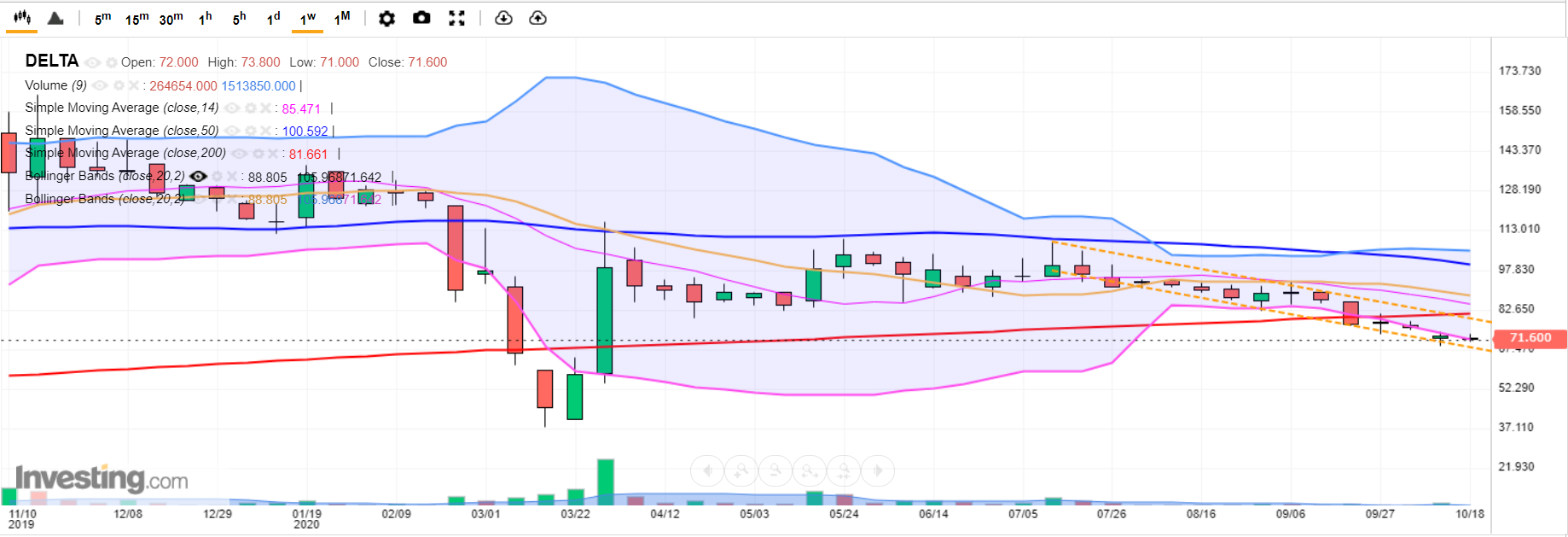Switch to the 15m timeframe
The image size is (1568, 537).
[x=136, y=18]
